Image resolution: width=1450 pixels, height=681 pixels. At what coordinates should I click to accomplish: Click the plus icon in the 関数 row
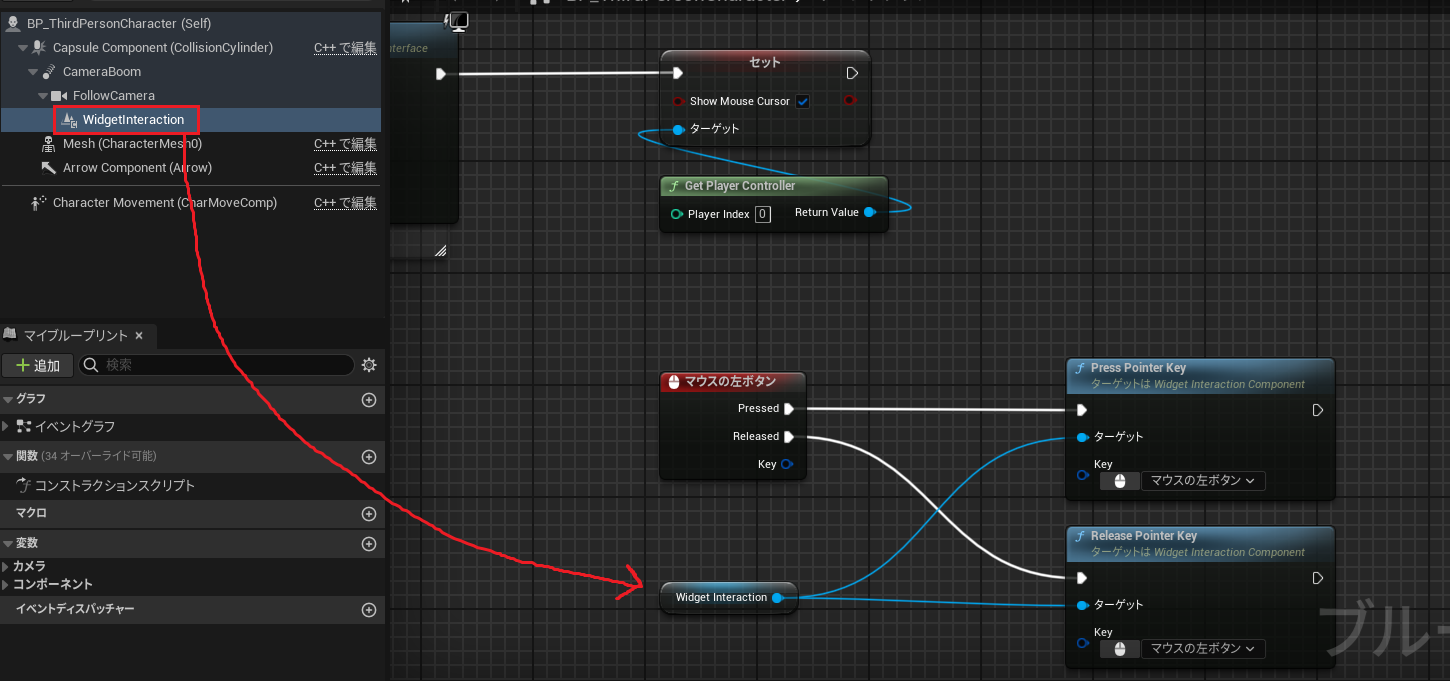369,457
